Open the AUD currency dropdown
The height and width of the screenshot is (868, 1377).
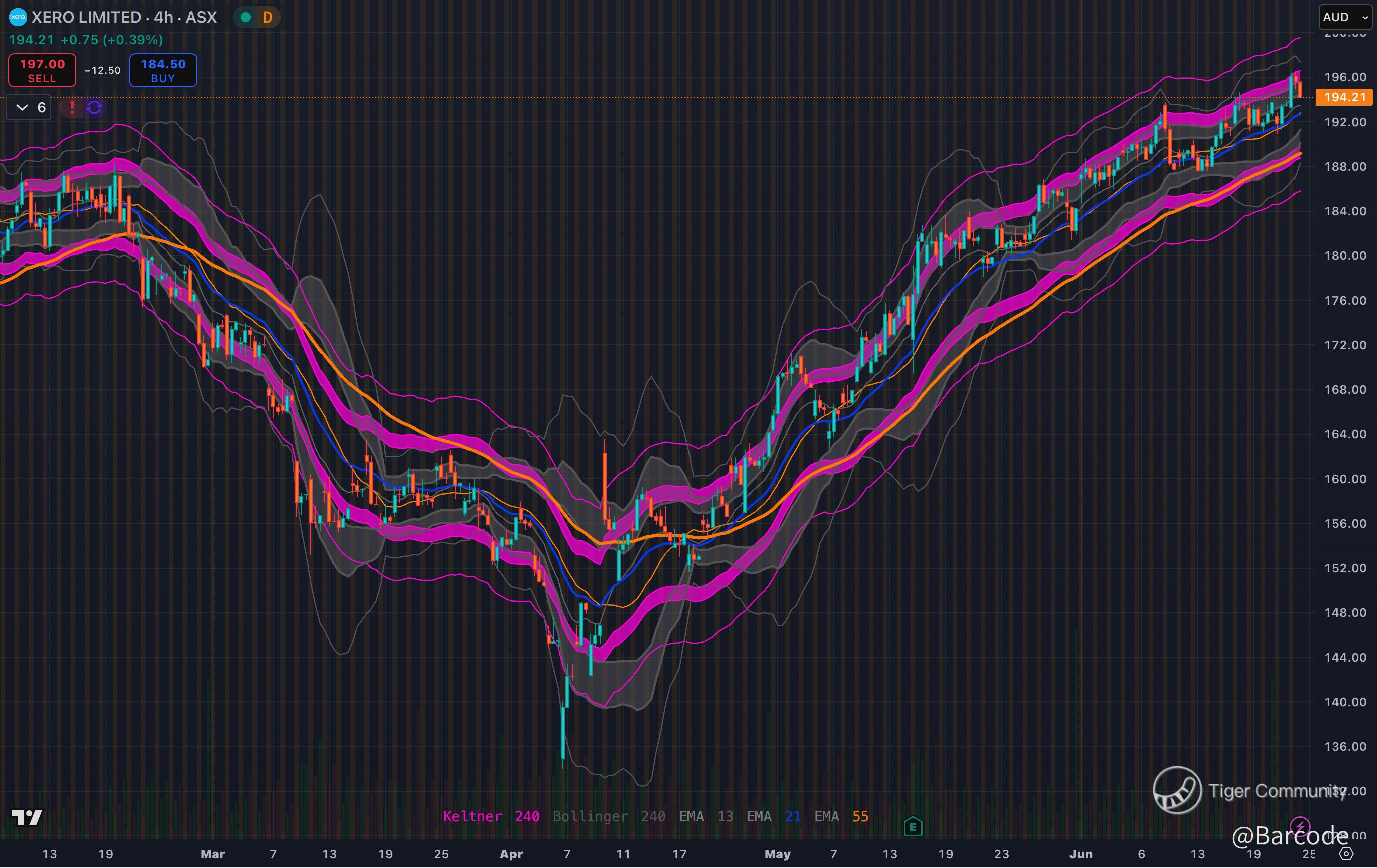[x=1344, y=17]
